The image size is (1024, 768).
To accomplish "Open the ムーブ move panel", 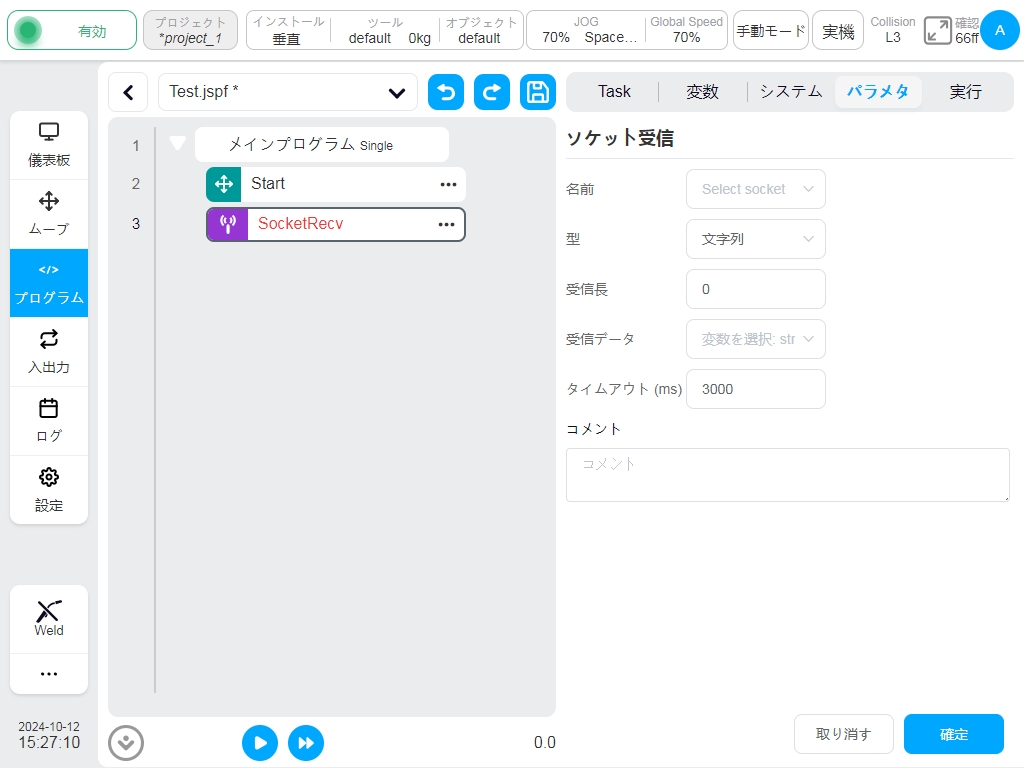I will pyautogui.click(x=49, y=214).
